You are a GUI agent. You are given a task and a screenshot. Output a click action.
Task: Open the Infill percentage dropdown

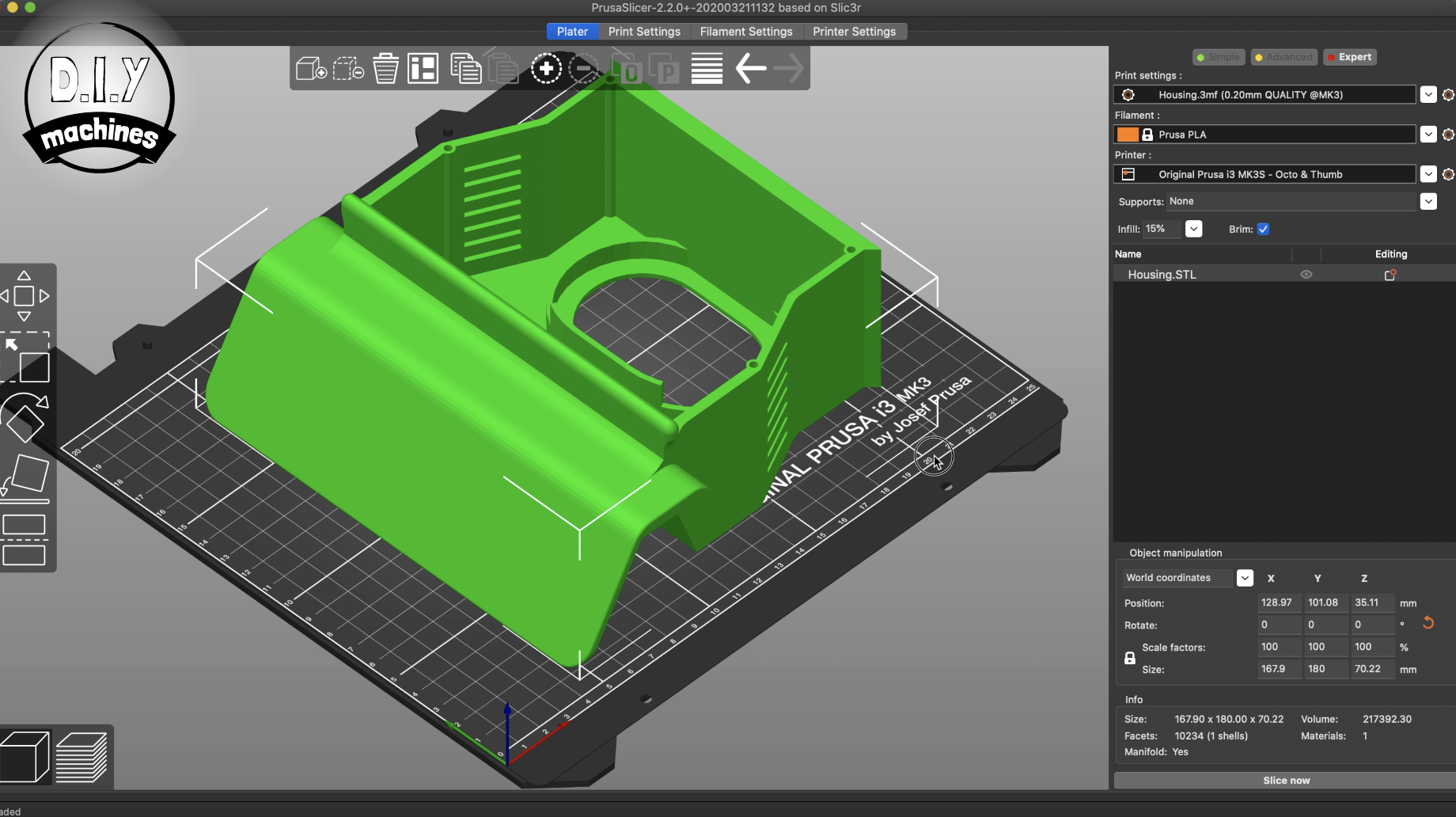1194,230
